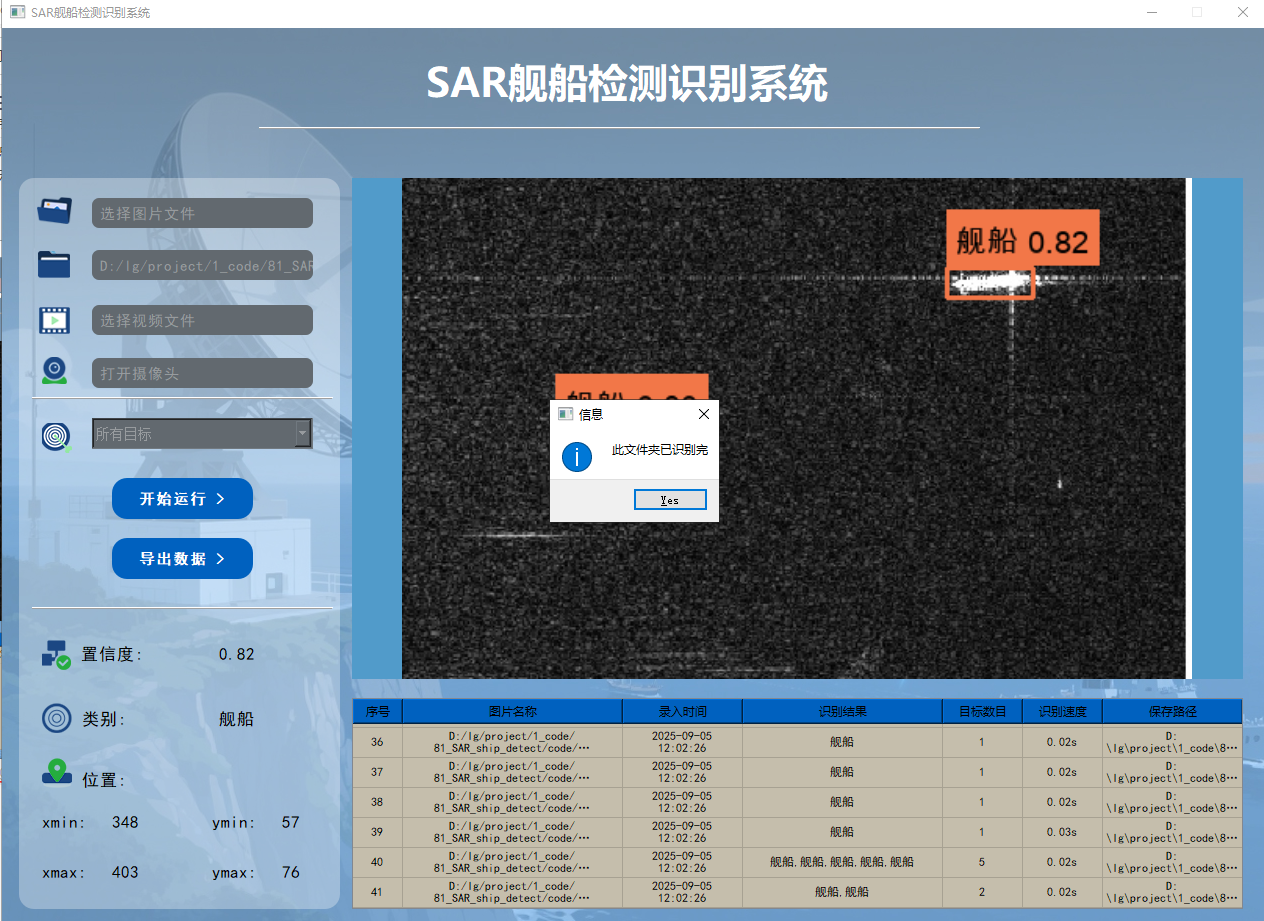Click the select video file icon
Image resolution: width=1264 pixels, height=921 pixels.
pyautogui.click(x=55, y=320)
